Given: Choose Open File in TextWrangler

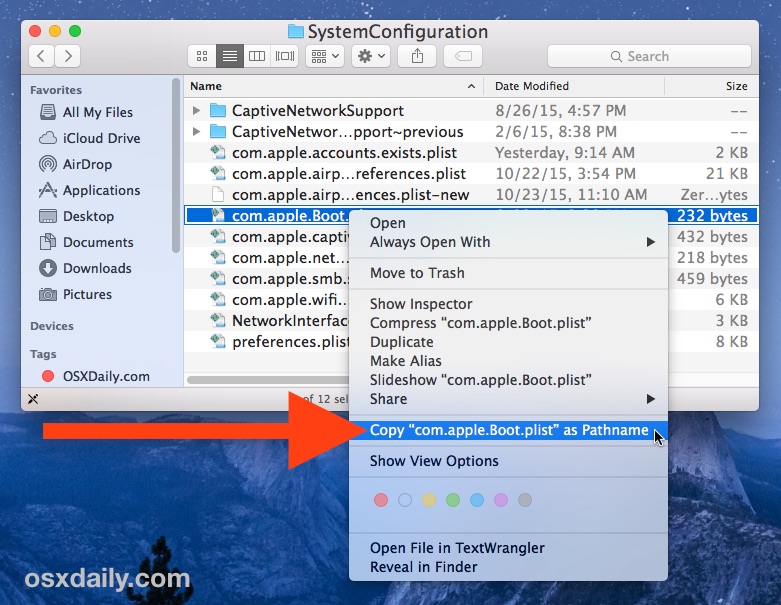Looking at the screenshot, I should click(x=508, y=548).
